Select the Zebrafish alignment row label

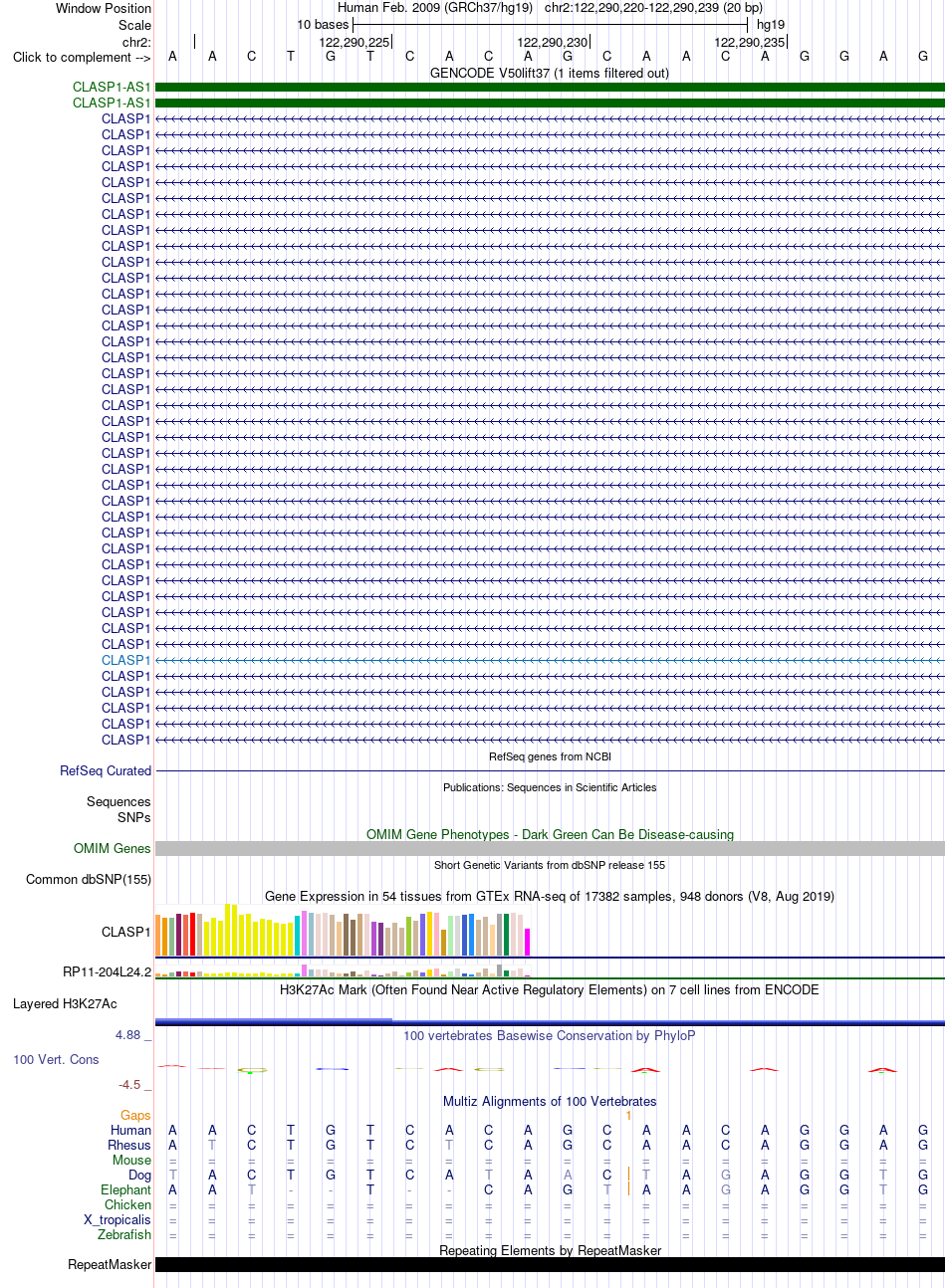[124, 1235]
